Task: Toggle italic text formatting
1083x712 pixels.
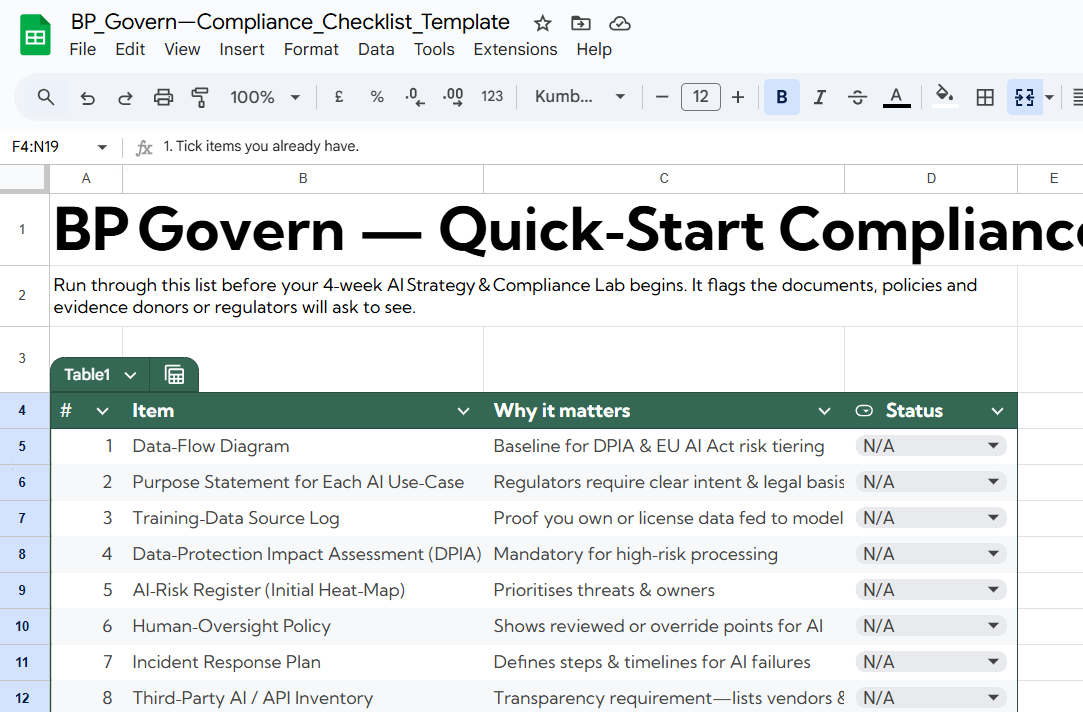Action: pos(819,97)
